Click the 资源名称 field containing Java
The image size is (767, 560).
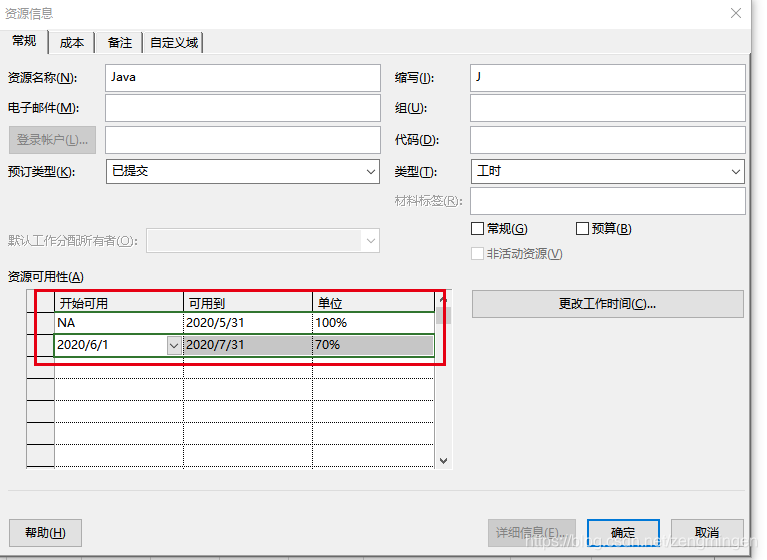(x=243, y=78)
